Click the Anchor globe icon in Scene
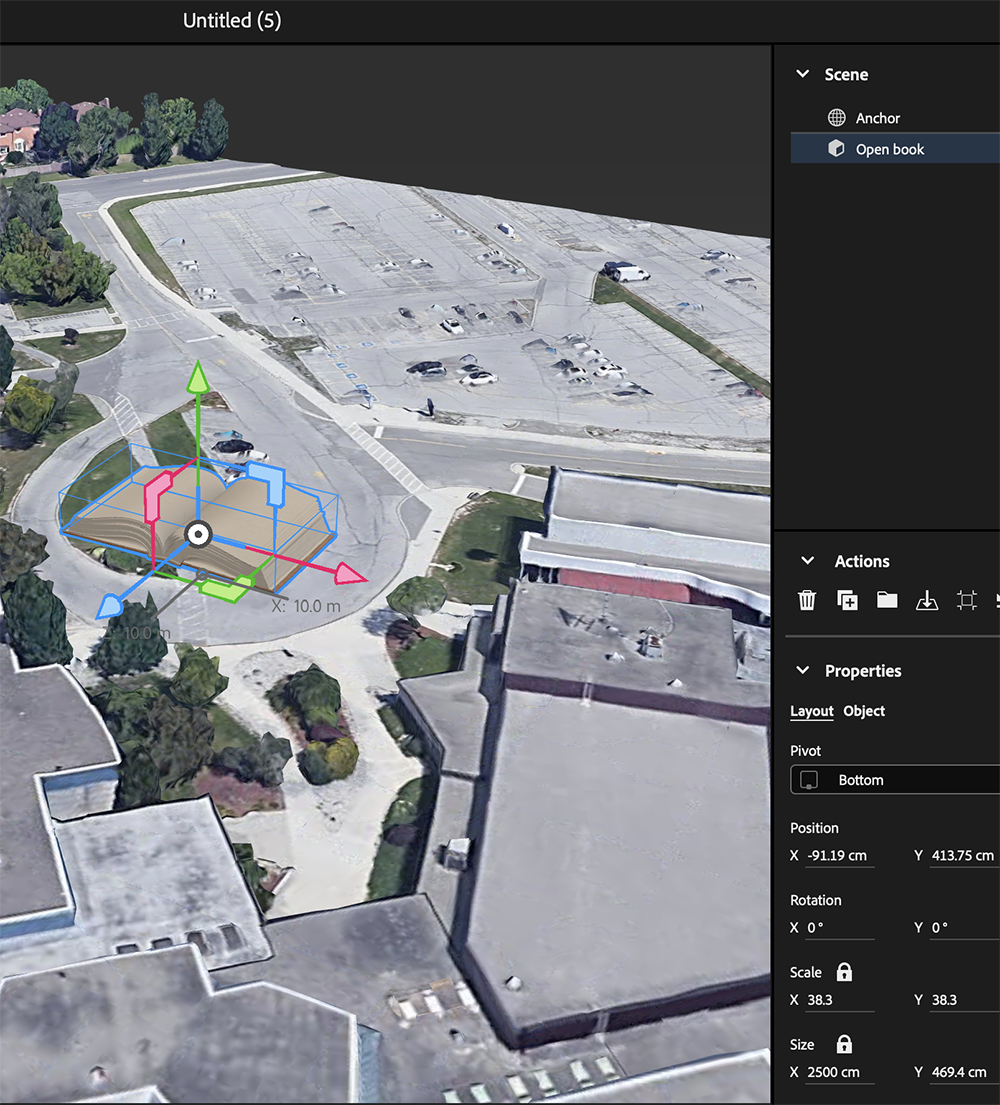1000x1105 pixels. (836, 117)
